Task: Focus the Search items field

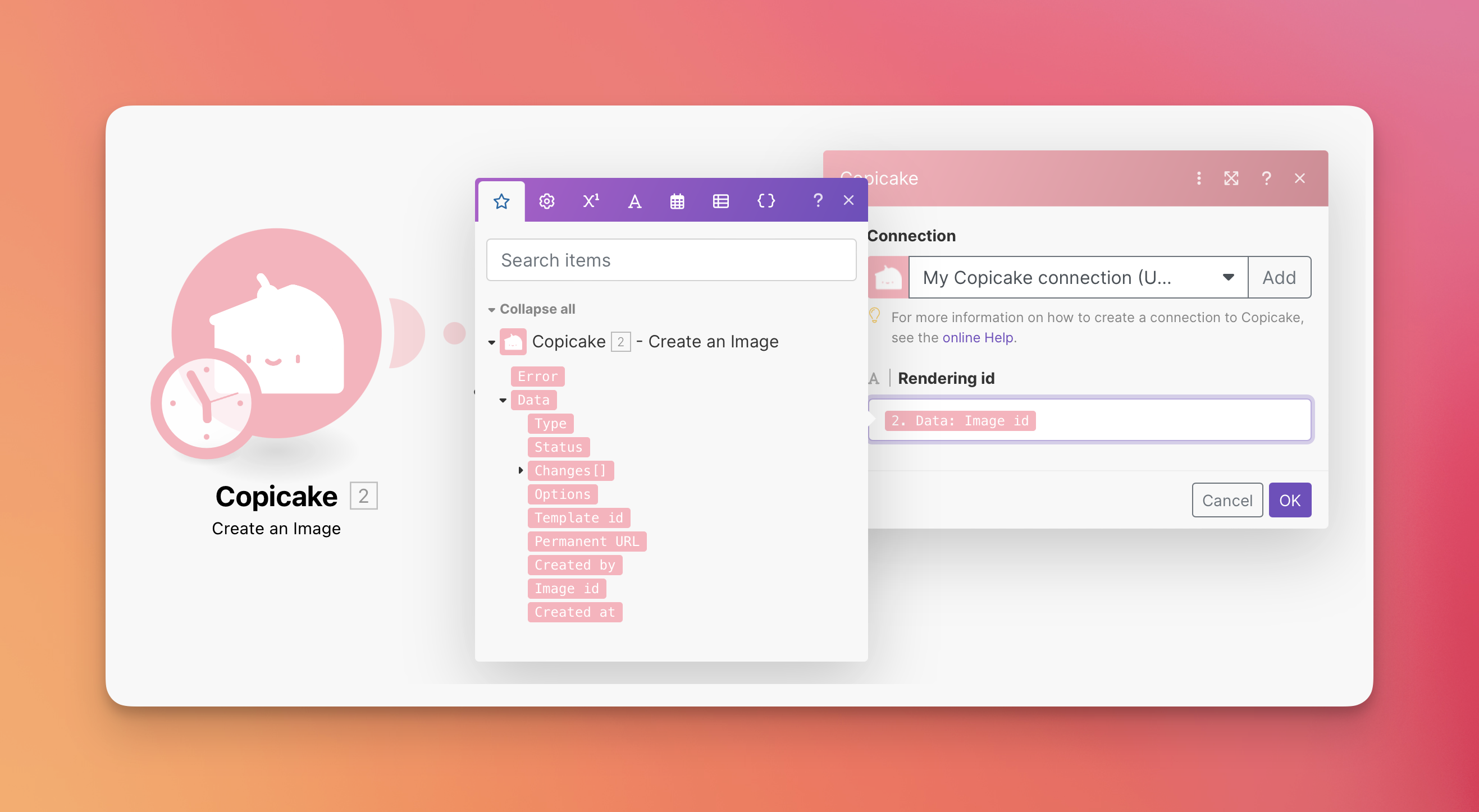Action: click(x=671, y=260)
